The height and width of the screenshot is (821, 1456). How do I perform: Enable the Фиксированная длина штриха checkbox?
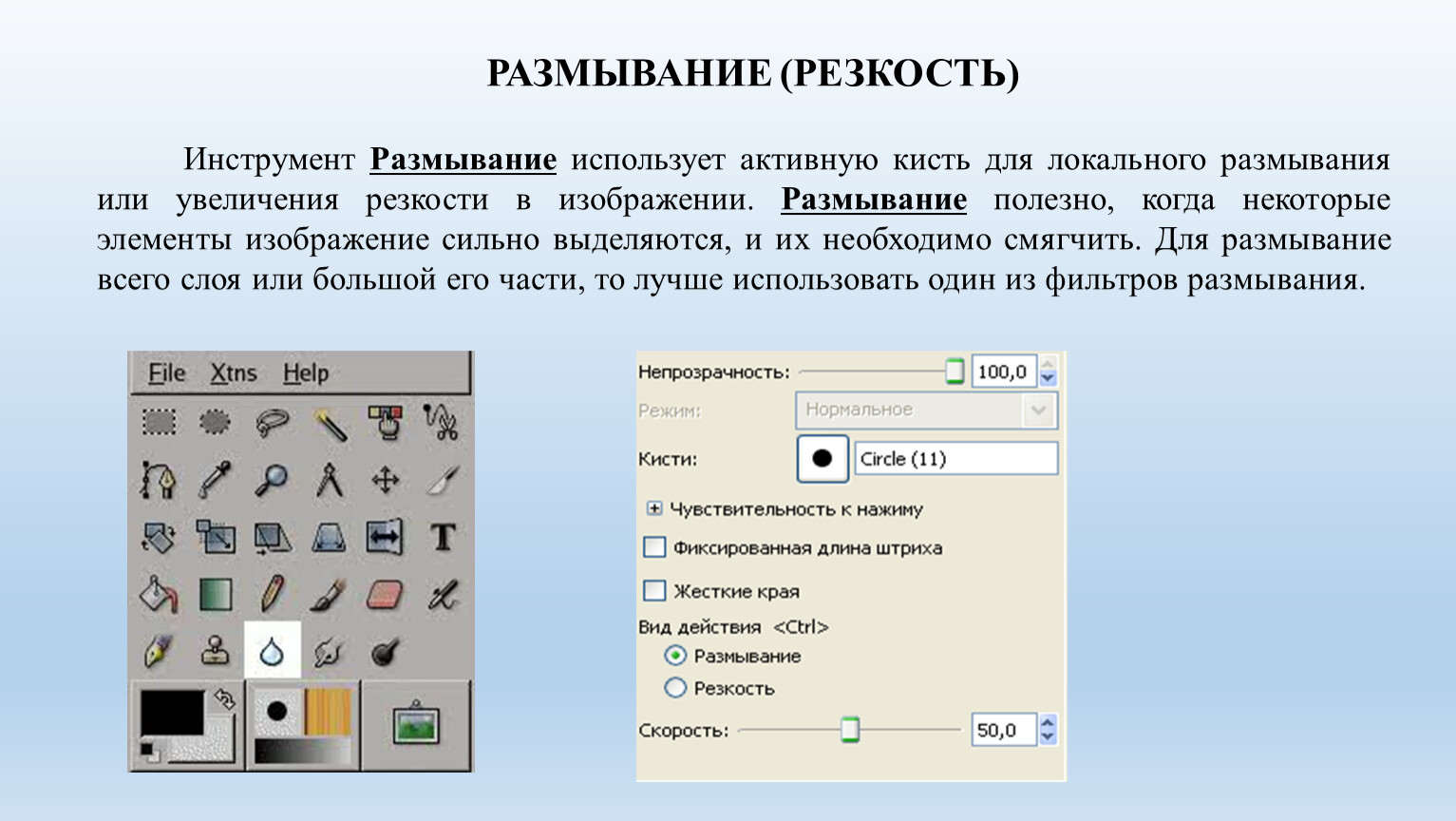pyautogui.click(x=654, y=547)
